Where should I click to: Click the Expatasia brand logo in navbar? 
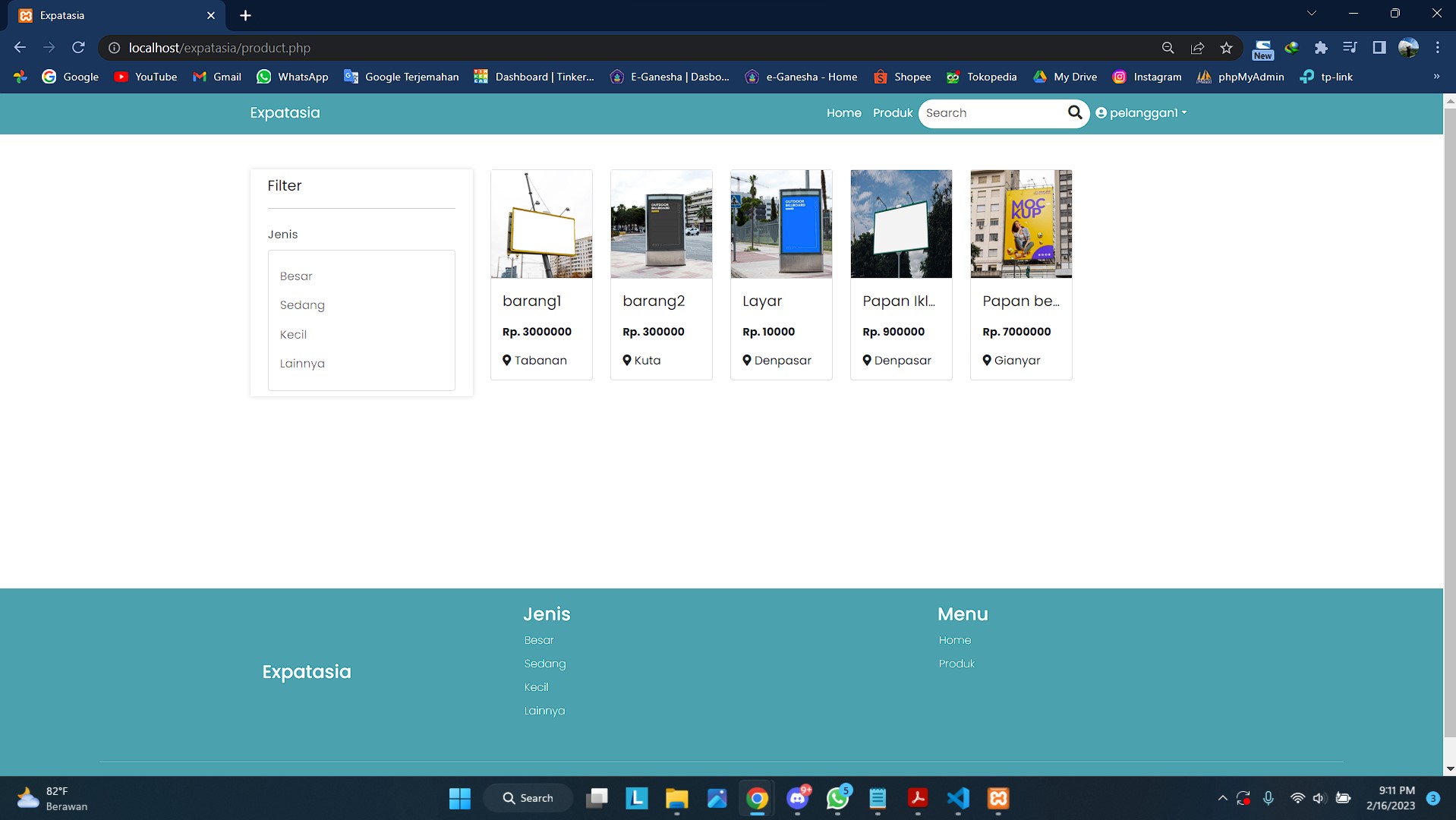click(x=285, y=113)
